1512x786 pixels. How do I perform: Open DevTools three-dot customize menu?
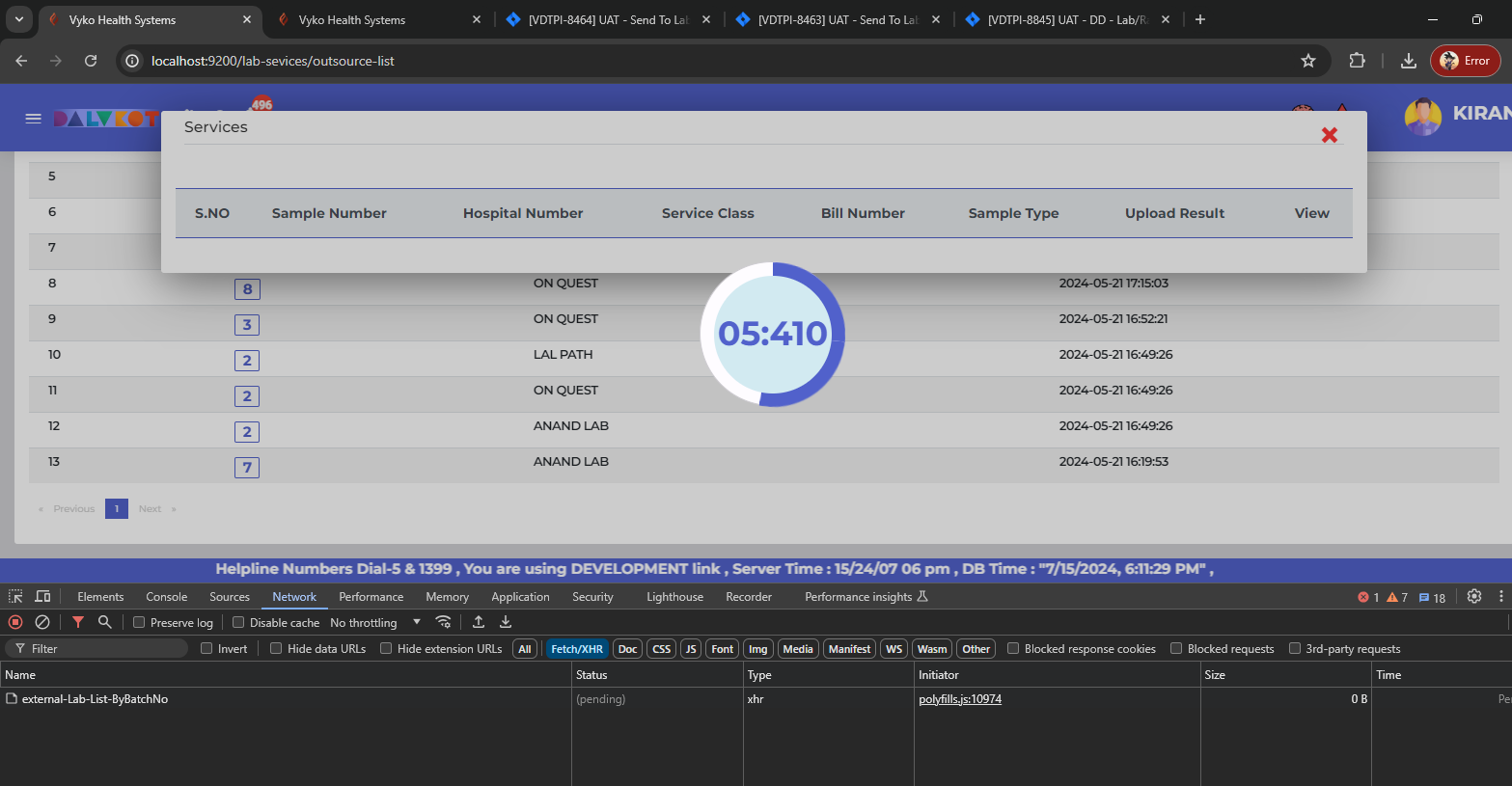pyautogui.click(x=1500, y=597)
